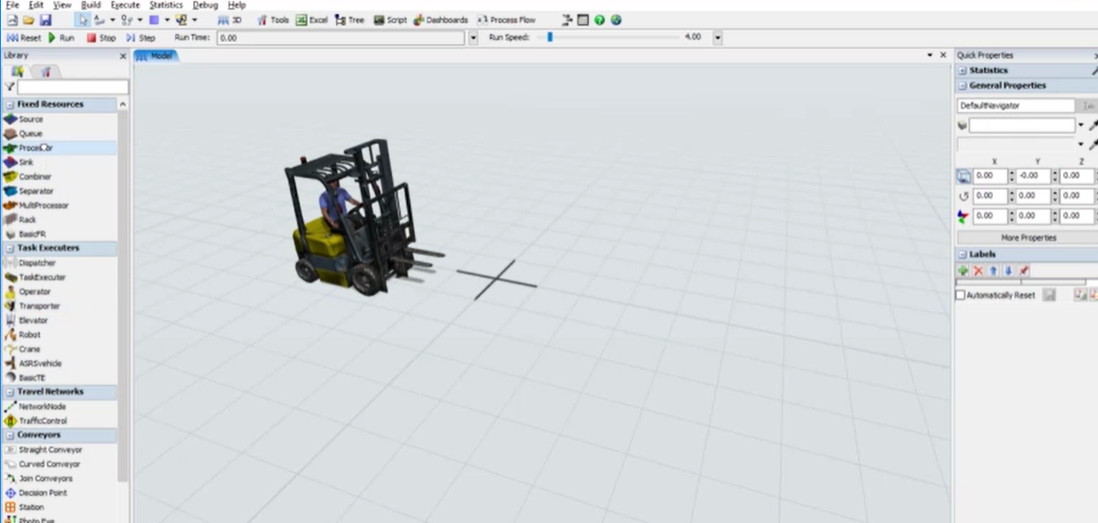Click the More Properties button

pos(1028,238)
